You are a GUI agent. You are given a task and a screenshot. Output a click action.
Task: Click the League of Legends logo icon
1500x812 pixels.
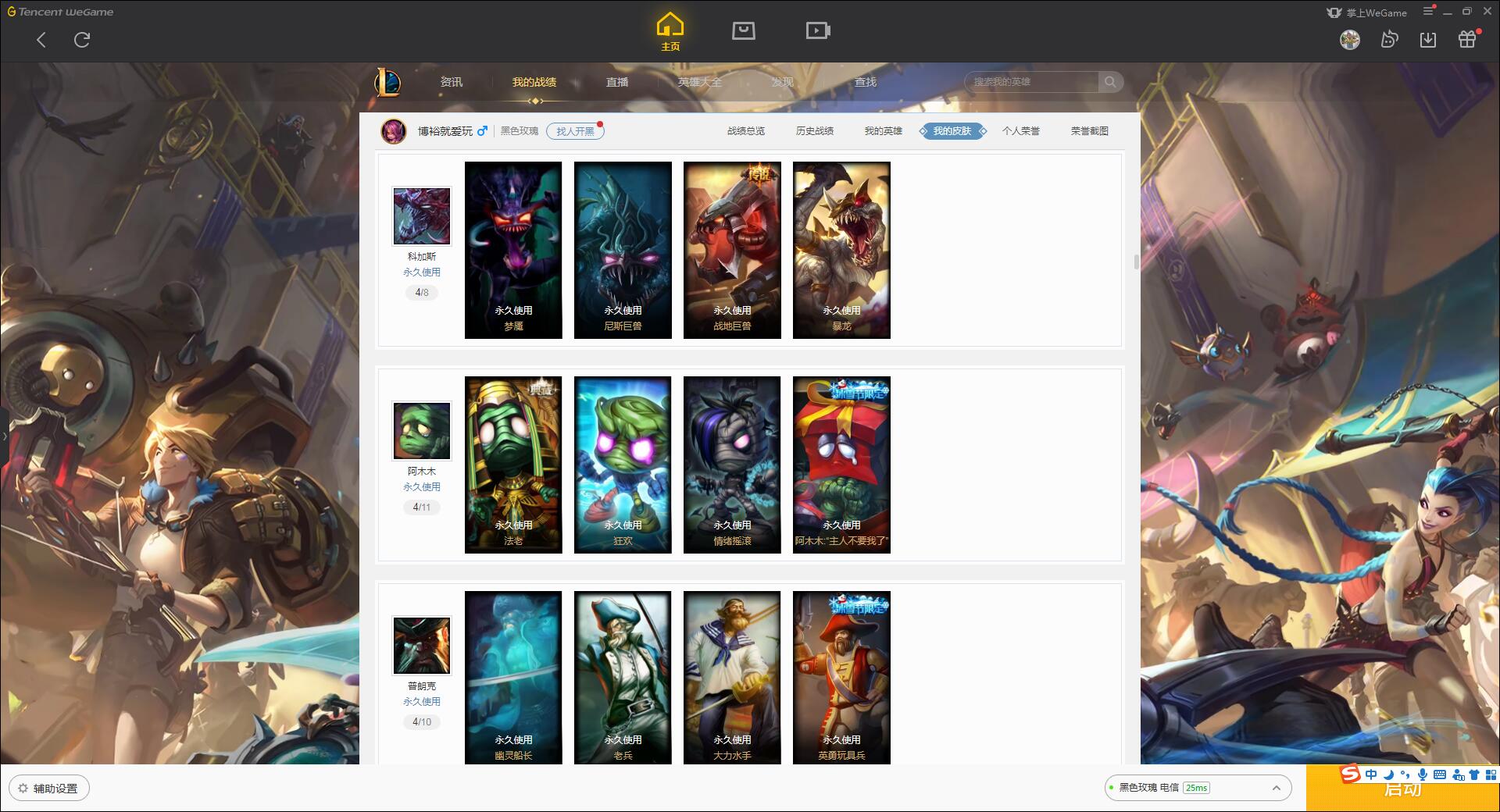[388, 82]
